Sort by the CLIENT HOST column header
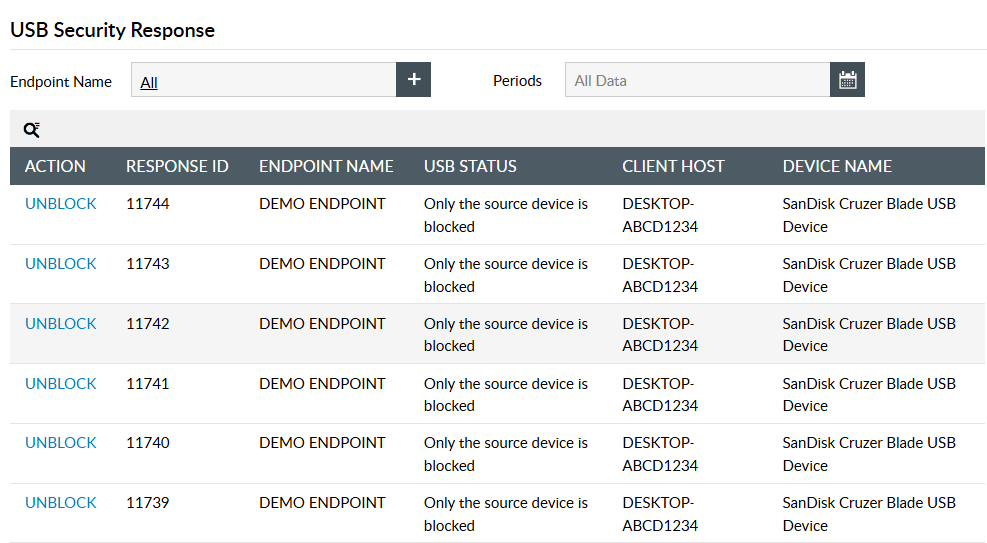 (x=673, y=166)
